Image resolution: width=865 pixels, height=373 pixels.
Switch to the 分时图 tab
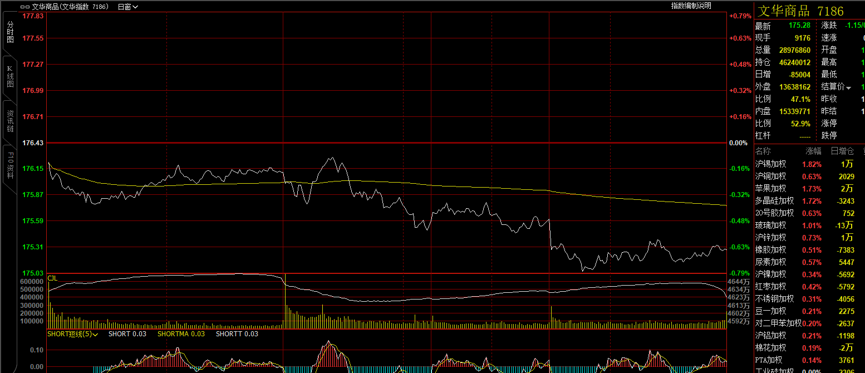pos(9,33)
